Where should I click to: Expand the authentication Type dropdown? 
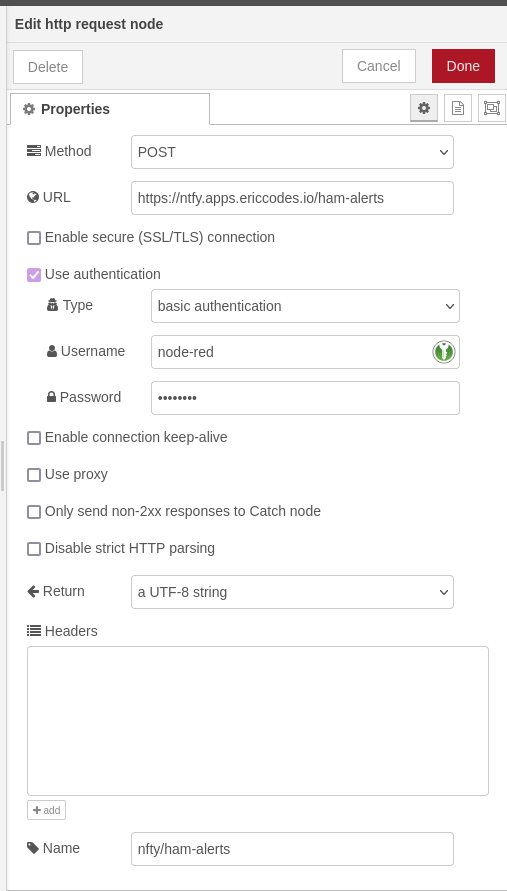[x=305, y=306]
